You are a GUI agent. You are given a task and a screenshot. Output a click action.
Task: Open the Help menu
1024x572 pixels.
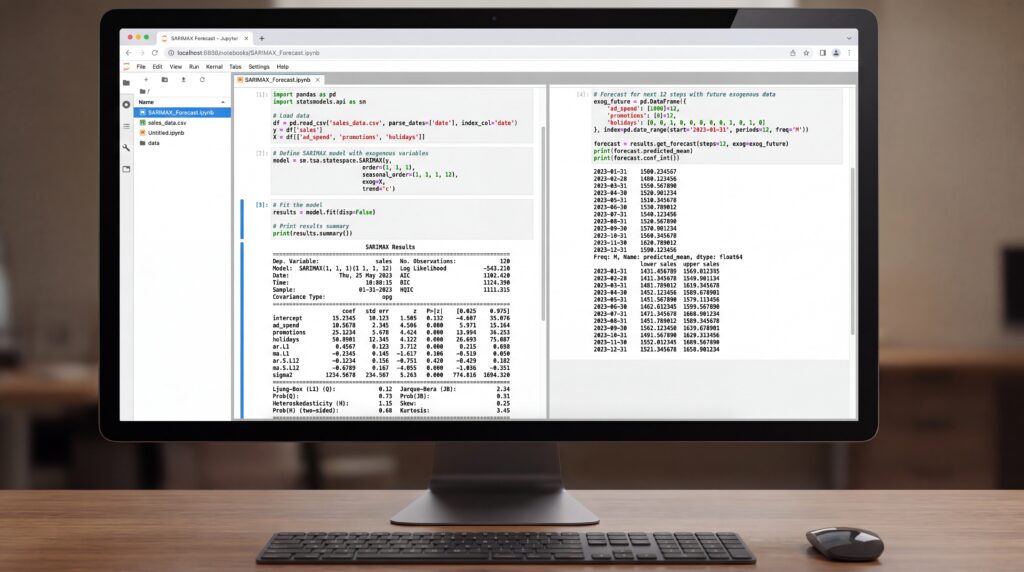(x=282, y=67)
